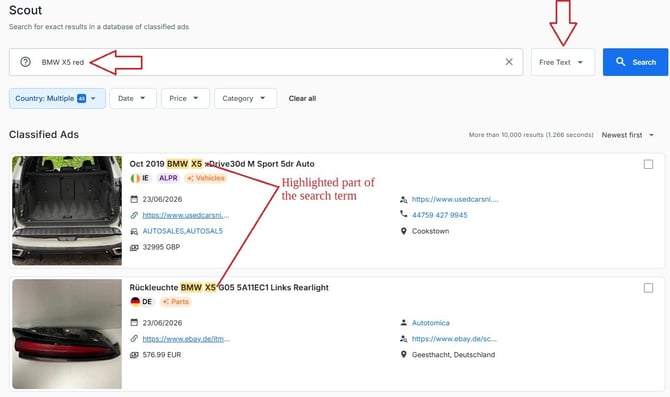Open the rear light photo thumbnail
Screen dimensions: 670x397
(67, 334)
